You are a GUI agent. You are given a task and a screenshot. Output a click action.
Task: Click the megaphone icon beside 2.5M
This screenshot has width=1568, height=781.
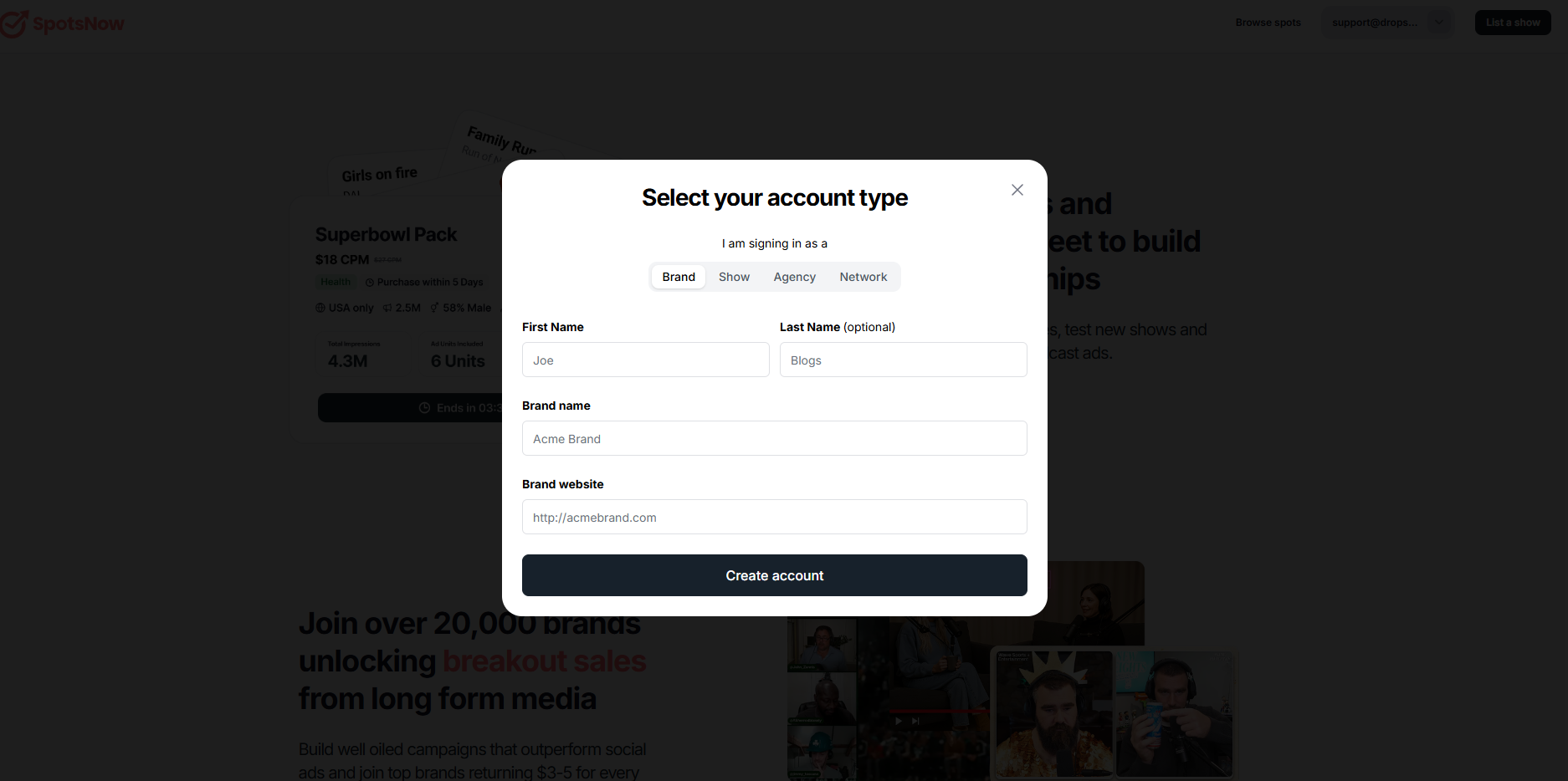(x=387, y=308)
